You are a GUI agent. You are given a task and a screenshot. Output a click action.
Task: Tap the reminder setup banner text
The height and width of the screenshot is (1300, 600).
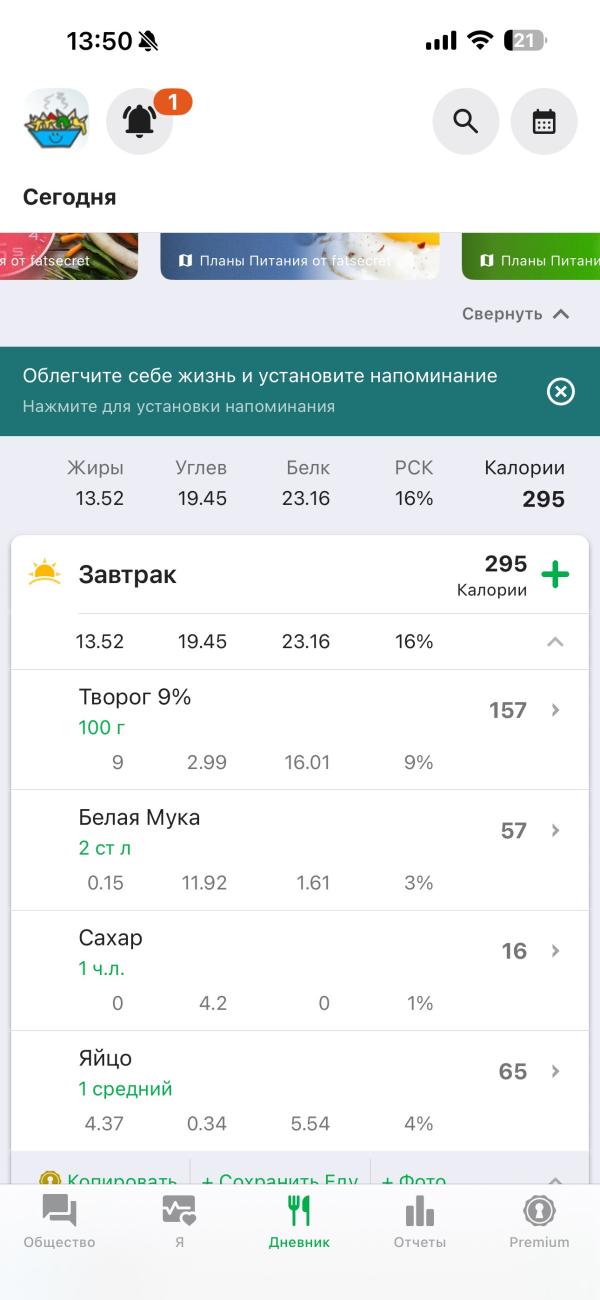point(260,390)
